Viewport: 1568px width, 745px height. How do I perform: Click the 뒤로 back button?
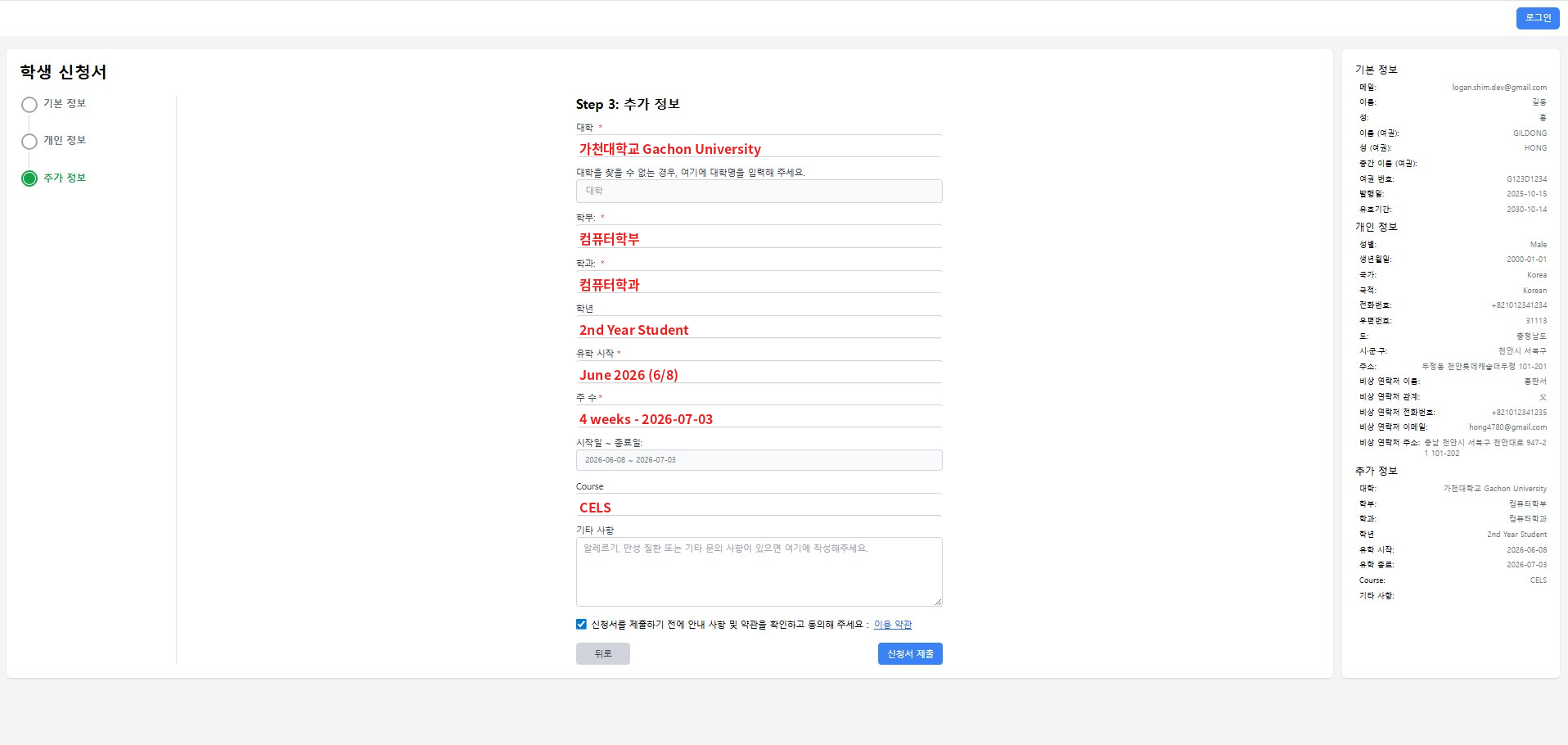tap(602, 653)
